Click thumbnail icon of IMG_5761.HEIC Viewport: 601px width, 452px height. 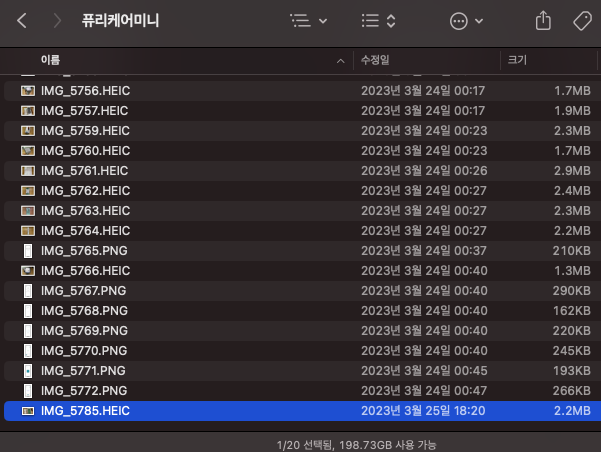pos(28,171)
